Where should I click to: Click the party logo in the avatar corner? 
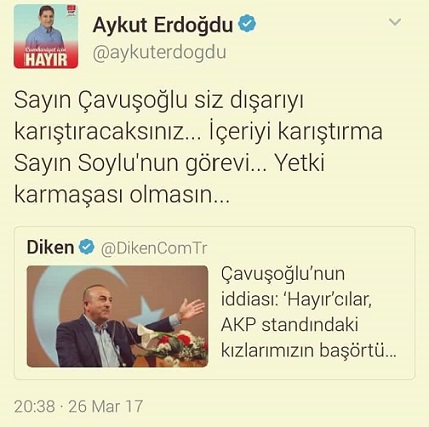71,11
